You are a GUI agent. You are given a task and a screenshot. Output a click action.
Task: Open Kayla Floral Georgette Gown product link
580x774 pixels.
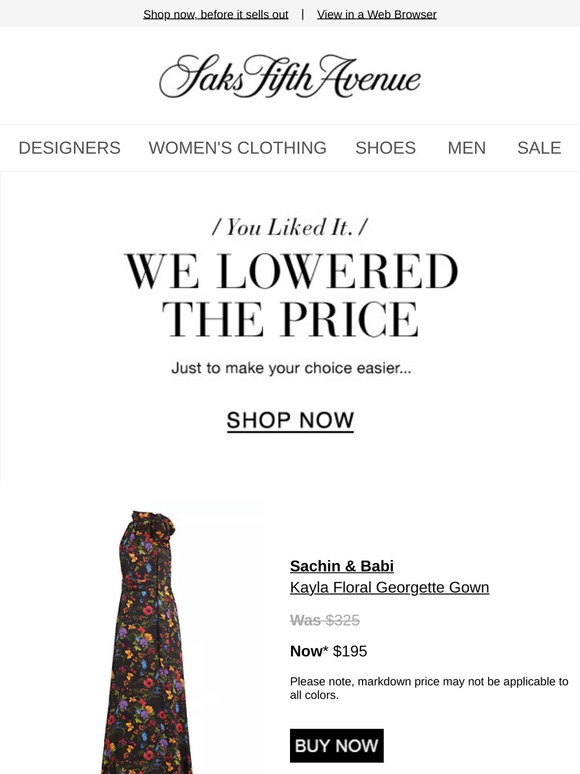389,587
